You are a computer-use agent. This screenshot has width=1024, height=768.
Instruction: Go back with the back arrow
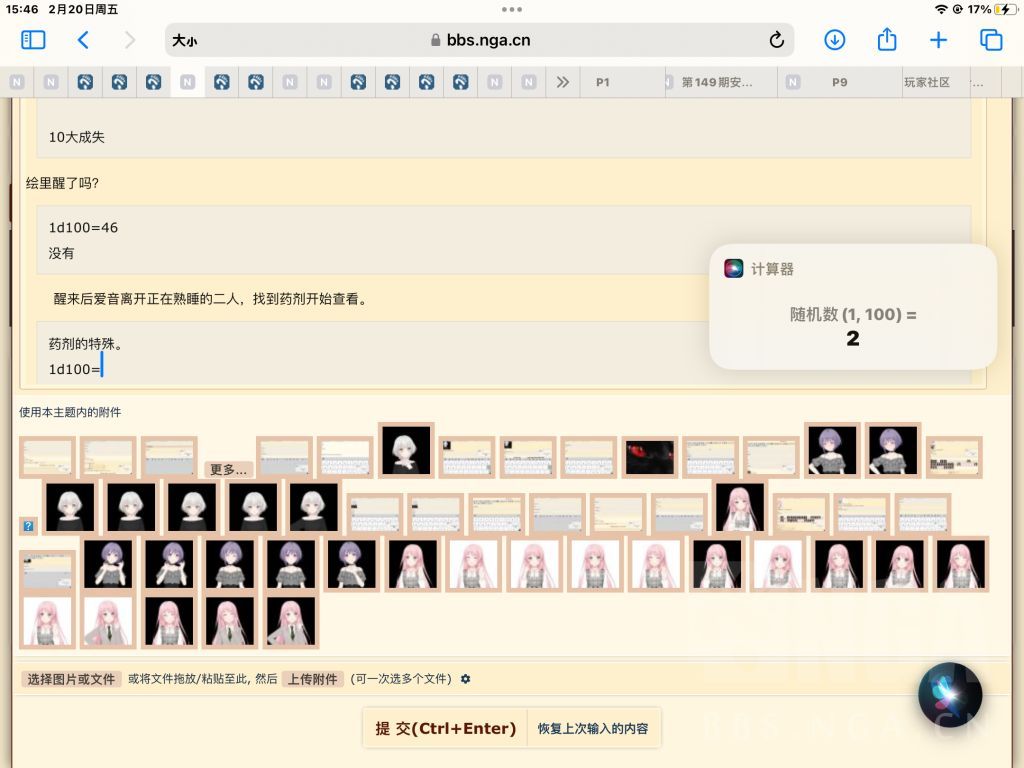click(83, 40)
